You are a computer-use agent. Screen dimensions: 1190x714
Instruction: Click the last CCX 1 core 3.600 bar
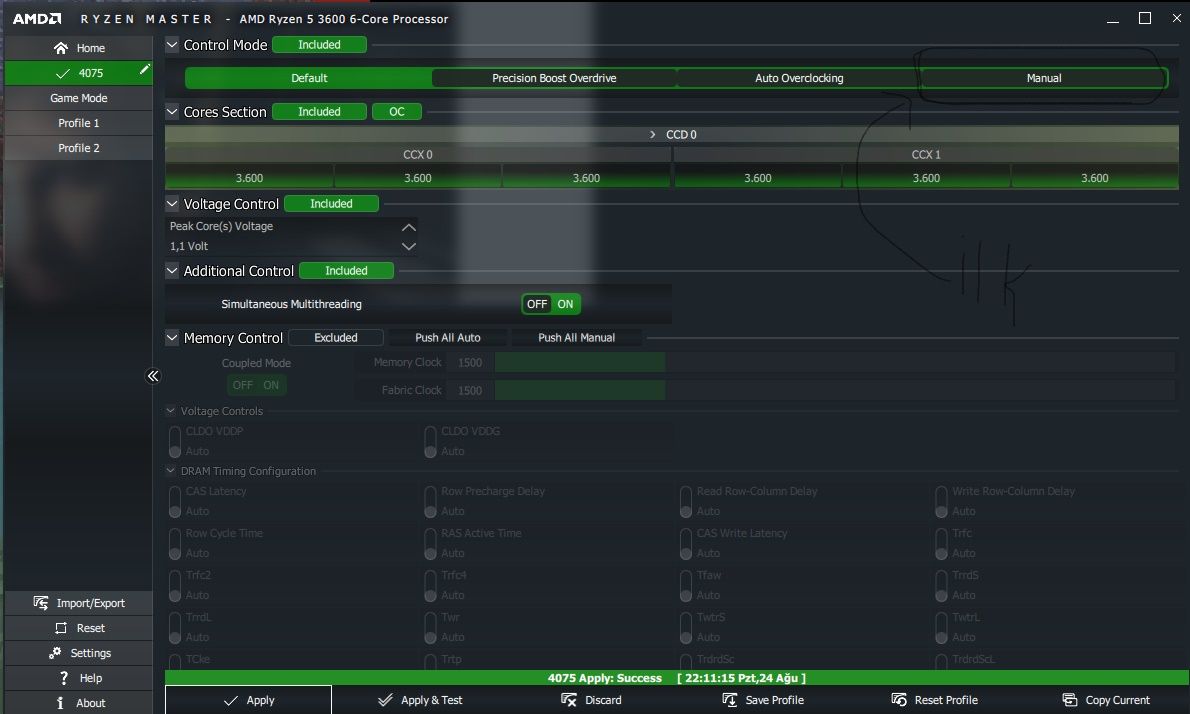1094,178
